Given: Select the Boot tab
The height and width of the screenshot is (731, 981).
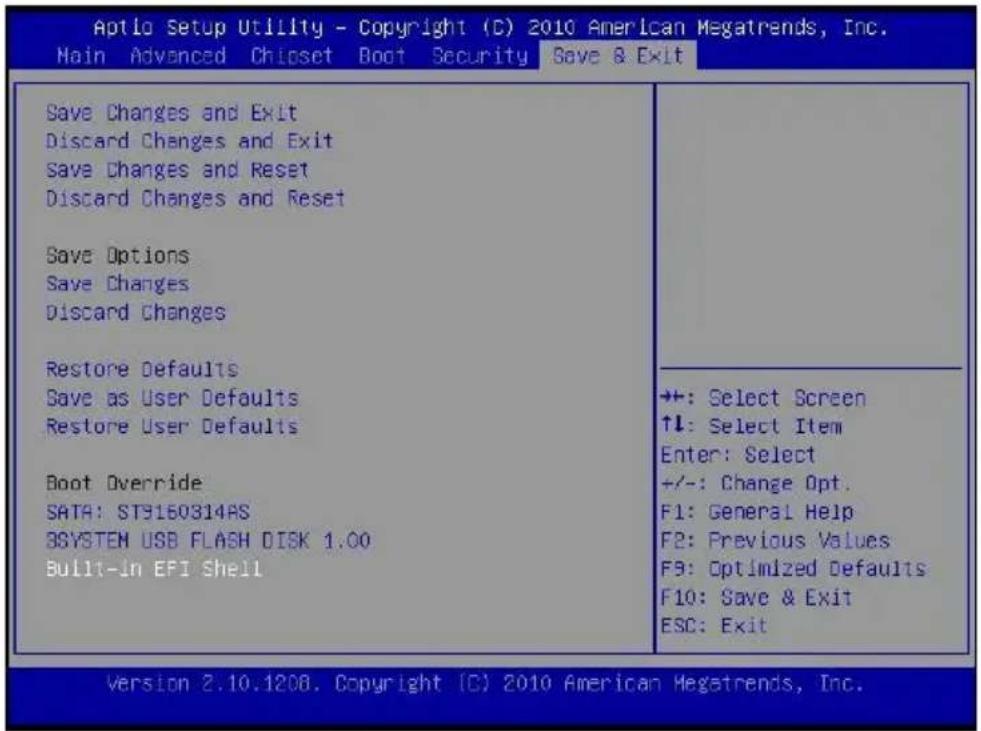Looking at the screenshot, I should point(382,56).
